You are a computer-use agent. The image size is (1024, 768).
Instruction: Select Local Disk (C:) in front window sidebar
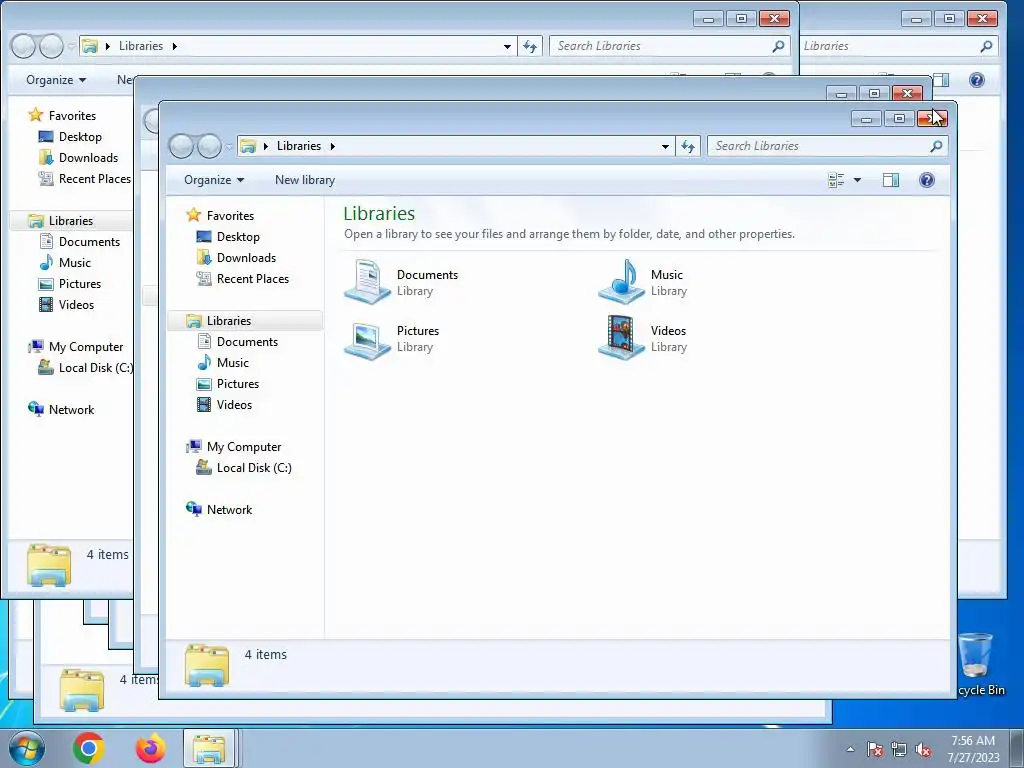pos(244,468)
